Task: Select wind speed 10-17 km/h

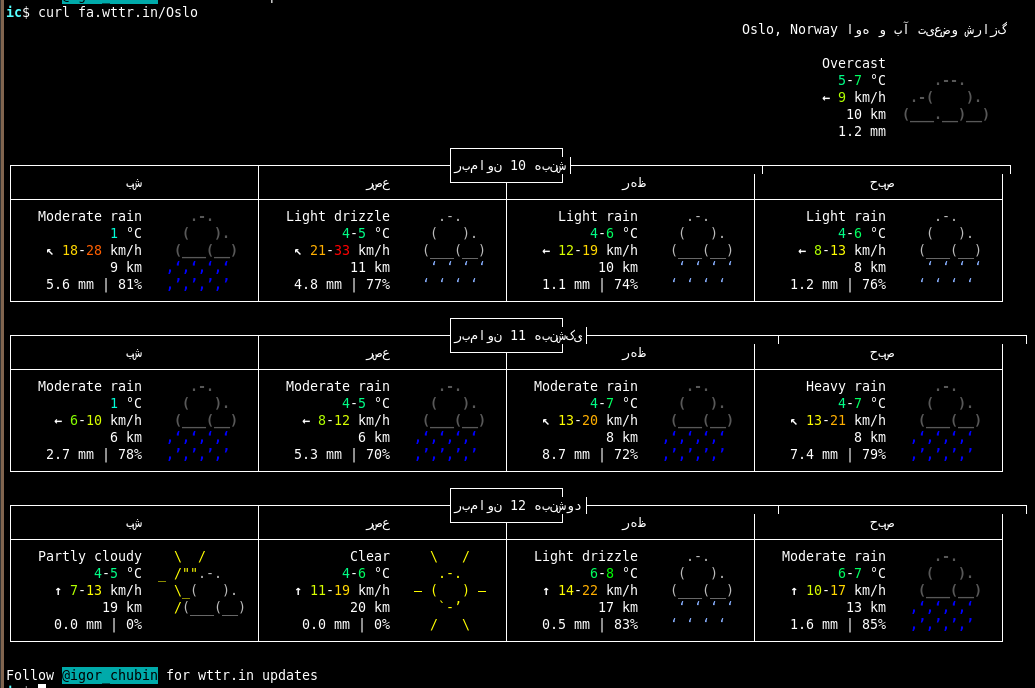Action: [838, 590]
